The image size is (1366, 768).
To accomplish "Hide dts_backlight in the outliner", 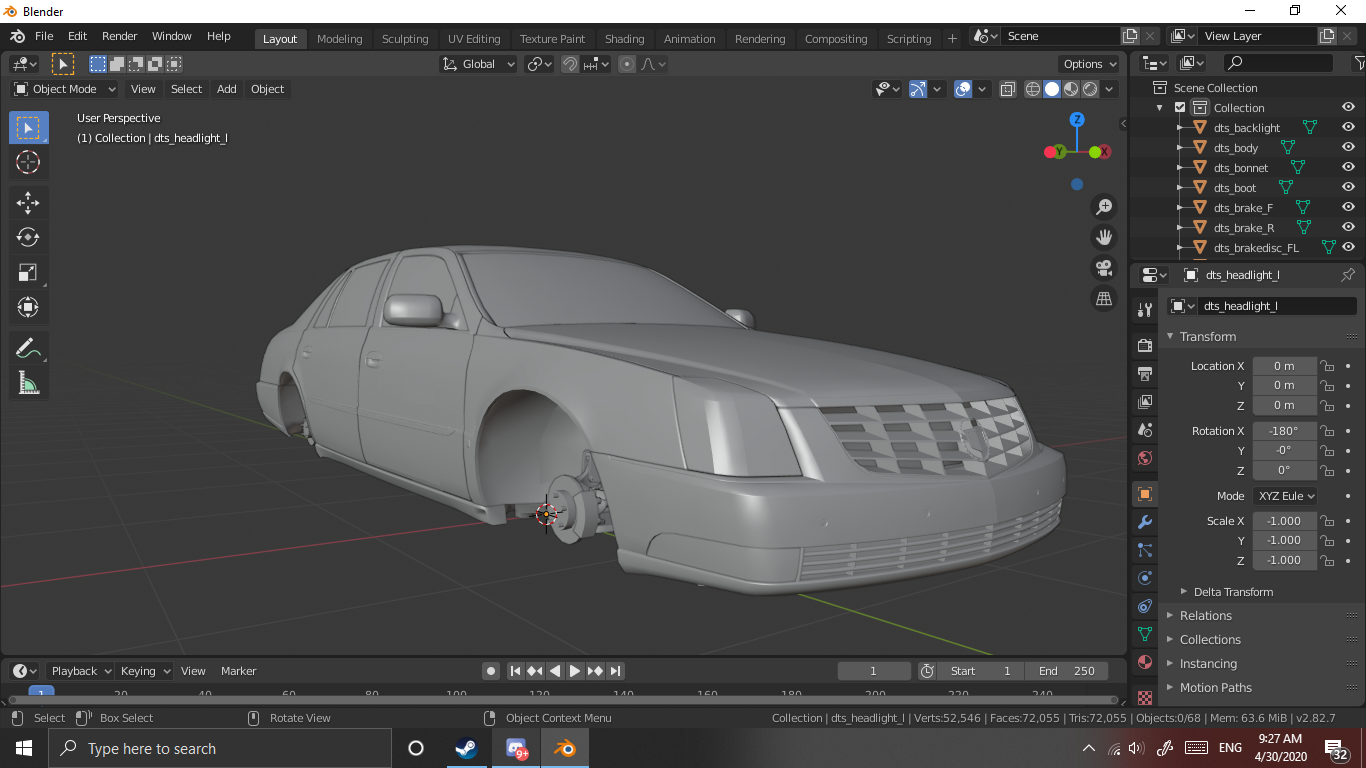I will [1348, 128].
